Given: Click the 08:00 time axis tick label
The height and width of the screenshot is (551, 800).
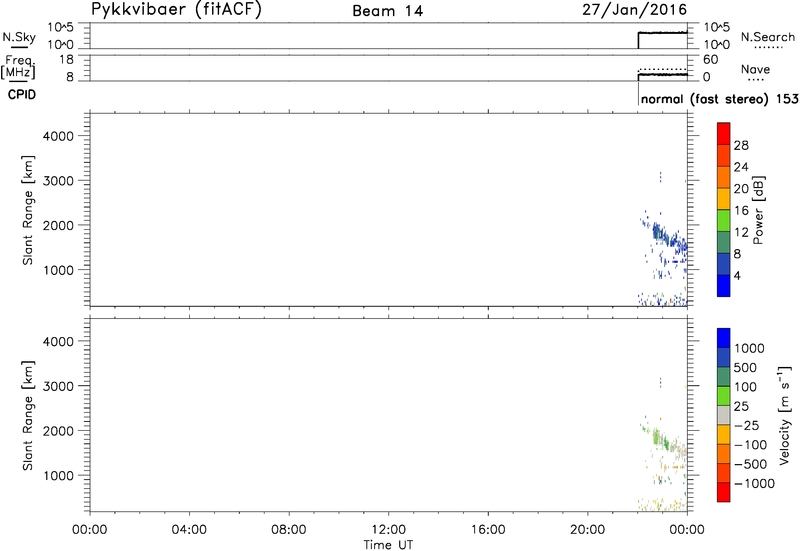Looking at the screenshot, I should coord(289,530).
